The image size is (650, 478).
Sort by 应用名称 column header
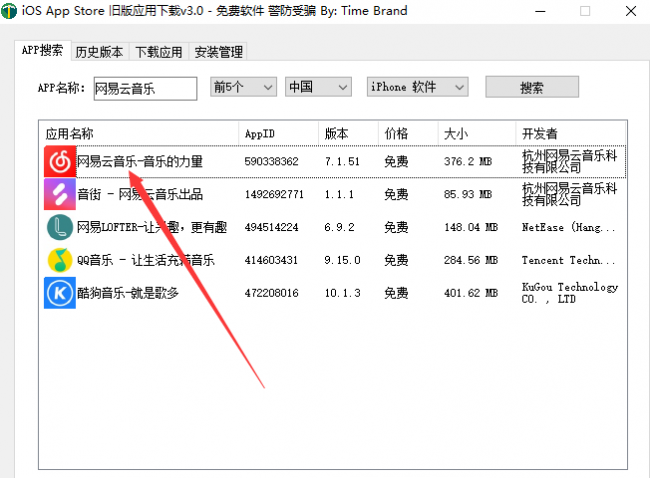pyautogui.click(x=139, y=133)
